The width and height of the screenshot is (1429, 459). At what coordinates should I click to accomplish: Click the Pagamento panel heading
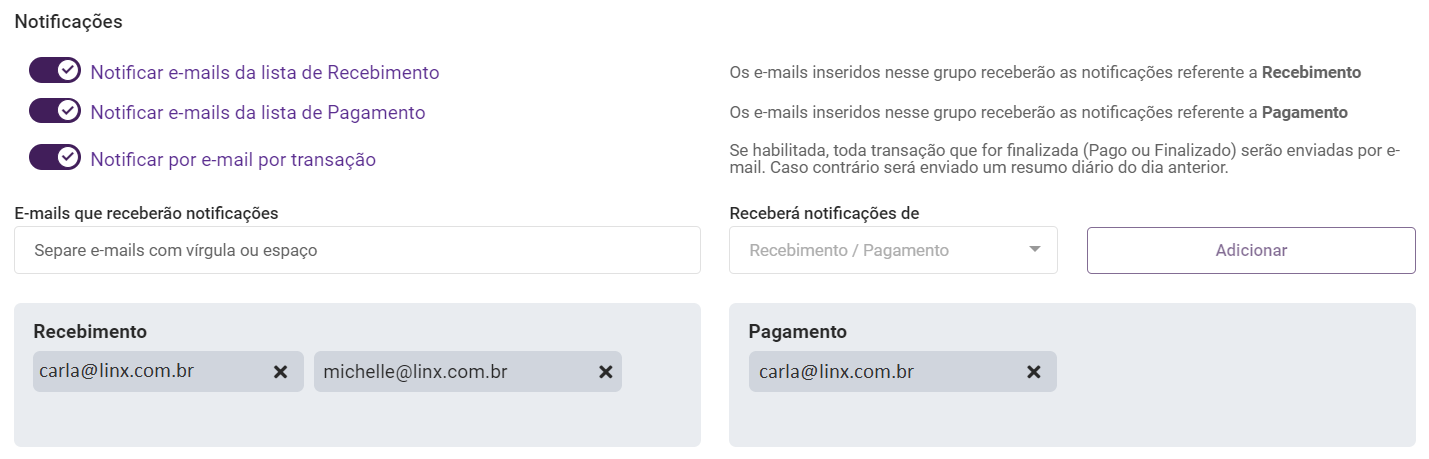pos(797,332)
